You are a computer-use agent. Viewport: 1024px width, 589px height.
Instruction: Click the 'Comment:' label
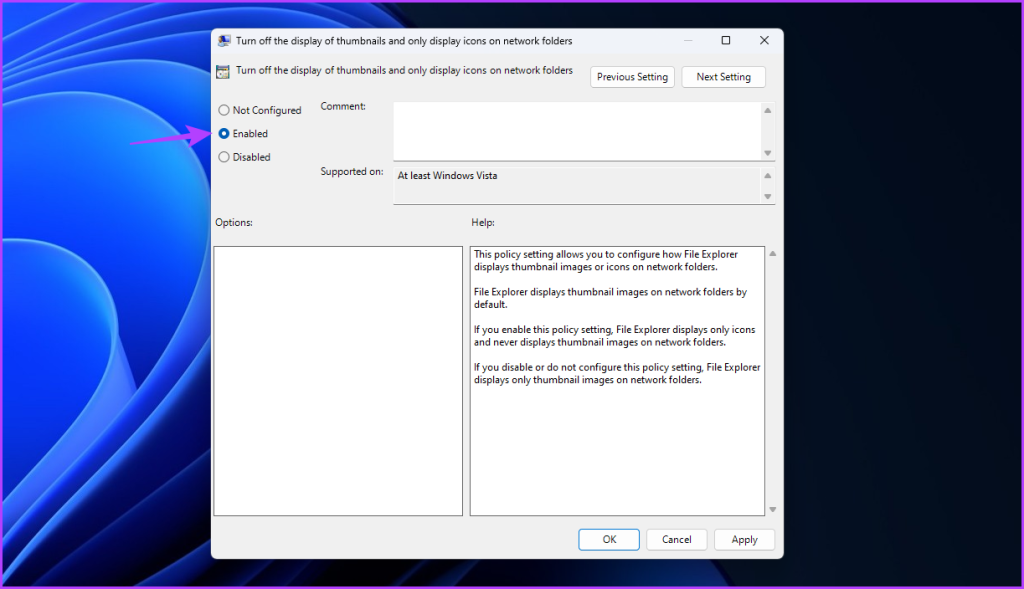[x=343, y=106]
